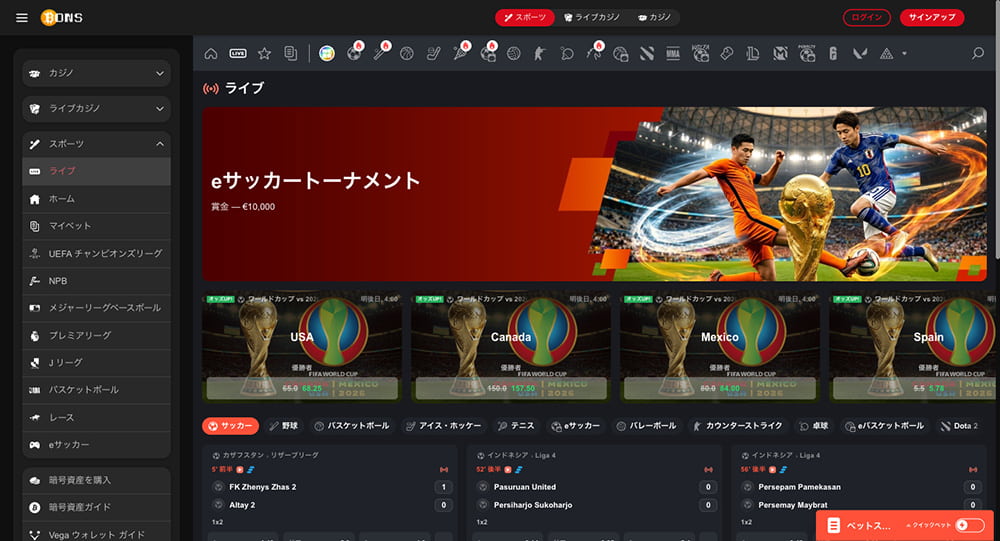Select the soccer ball icon in toolbar

[354, 54]
